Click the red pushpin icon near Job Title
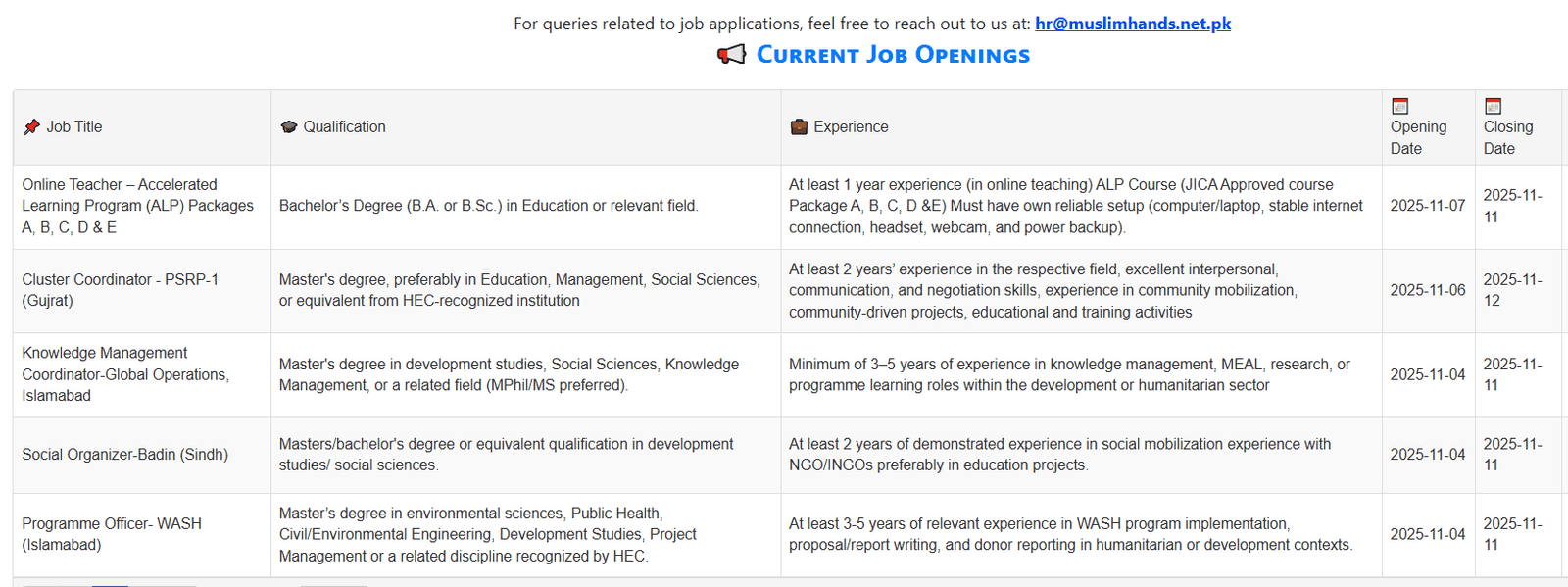Image resolution: width=1568 pixels, height=587 pixels. (31, 127)
